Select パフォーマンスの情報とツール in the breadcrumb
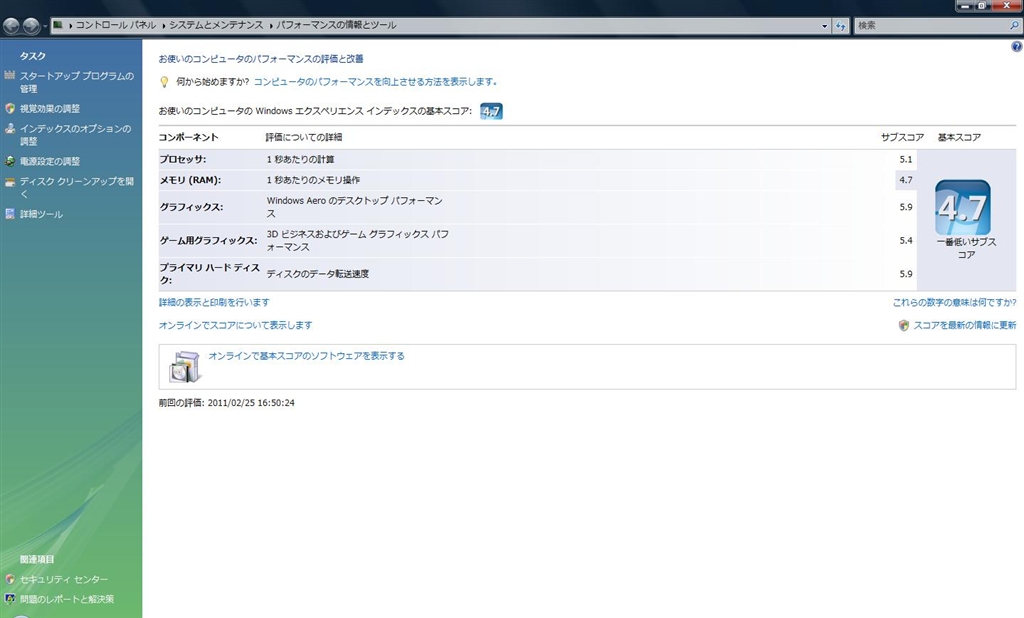This screenshot has width=1024, height=618. click(x=336, y=25)
